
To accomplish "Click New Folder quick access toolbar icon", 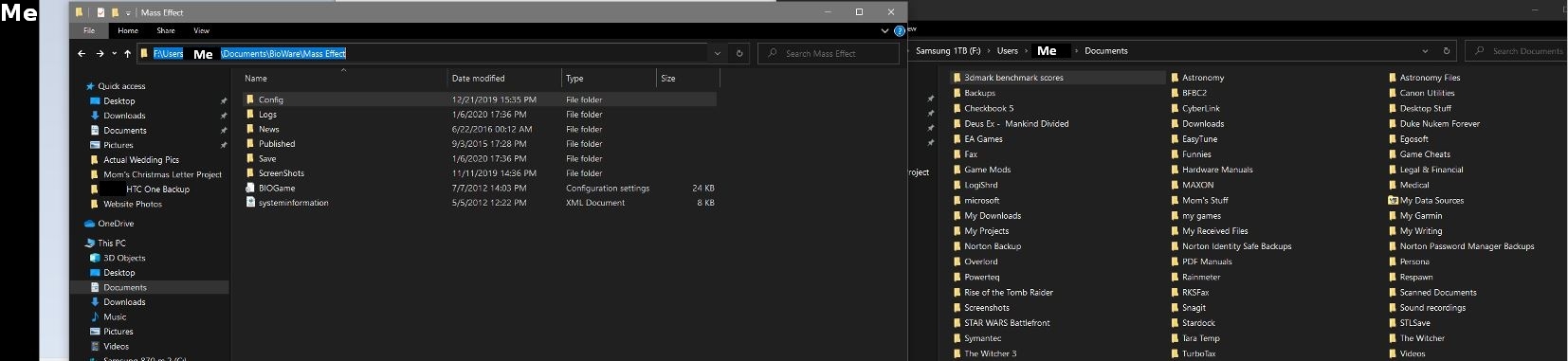I will [x=115, y=12].
